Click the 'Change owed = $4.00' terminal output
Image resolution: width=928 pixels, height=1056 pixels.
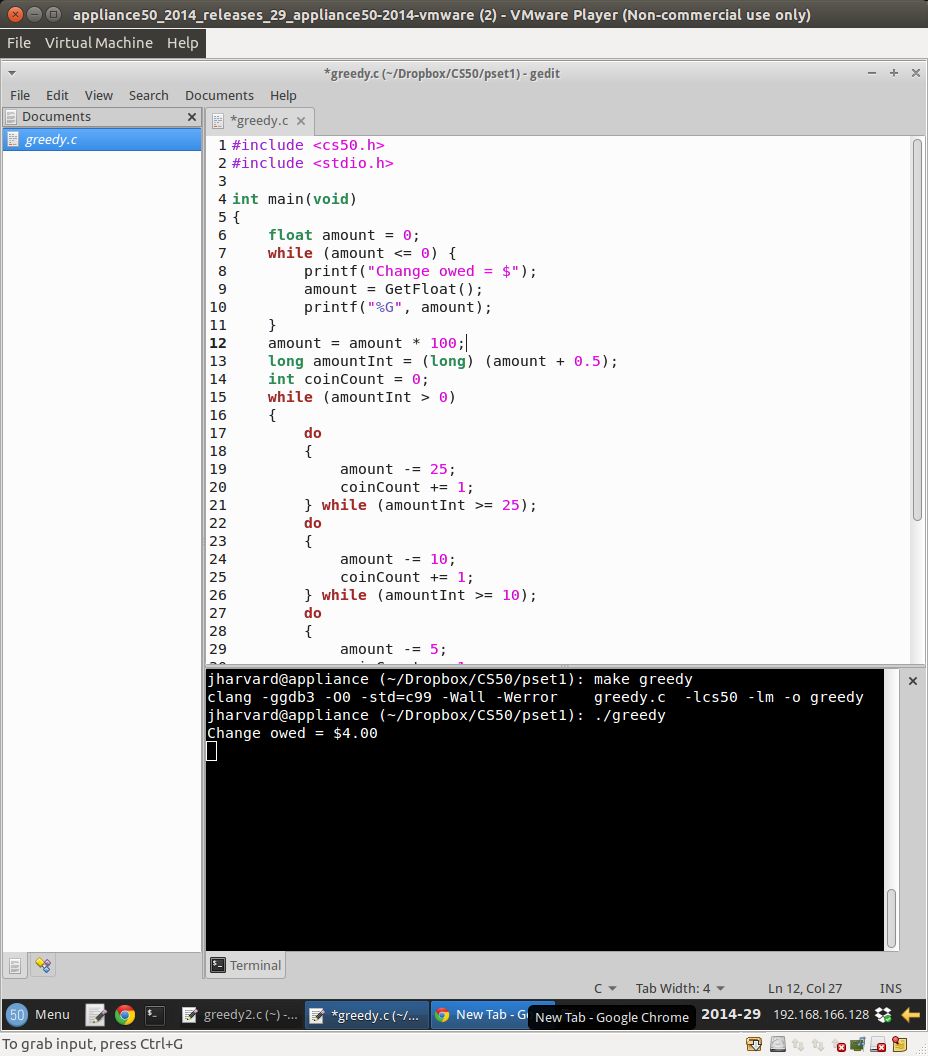[292, 733]
